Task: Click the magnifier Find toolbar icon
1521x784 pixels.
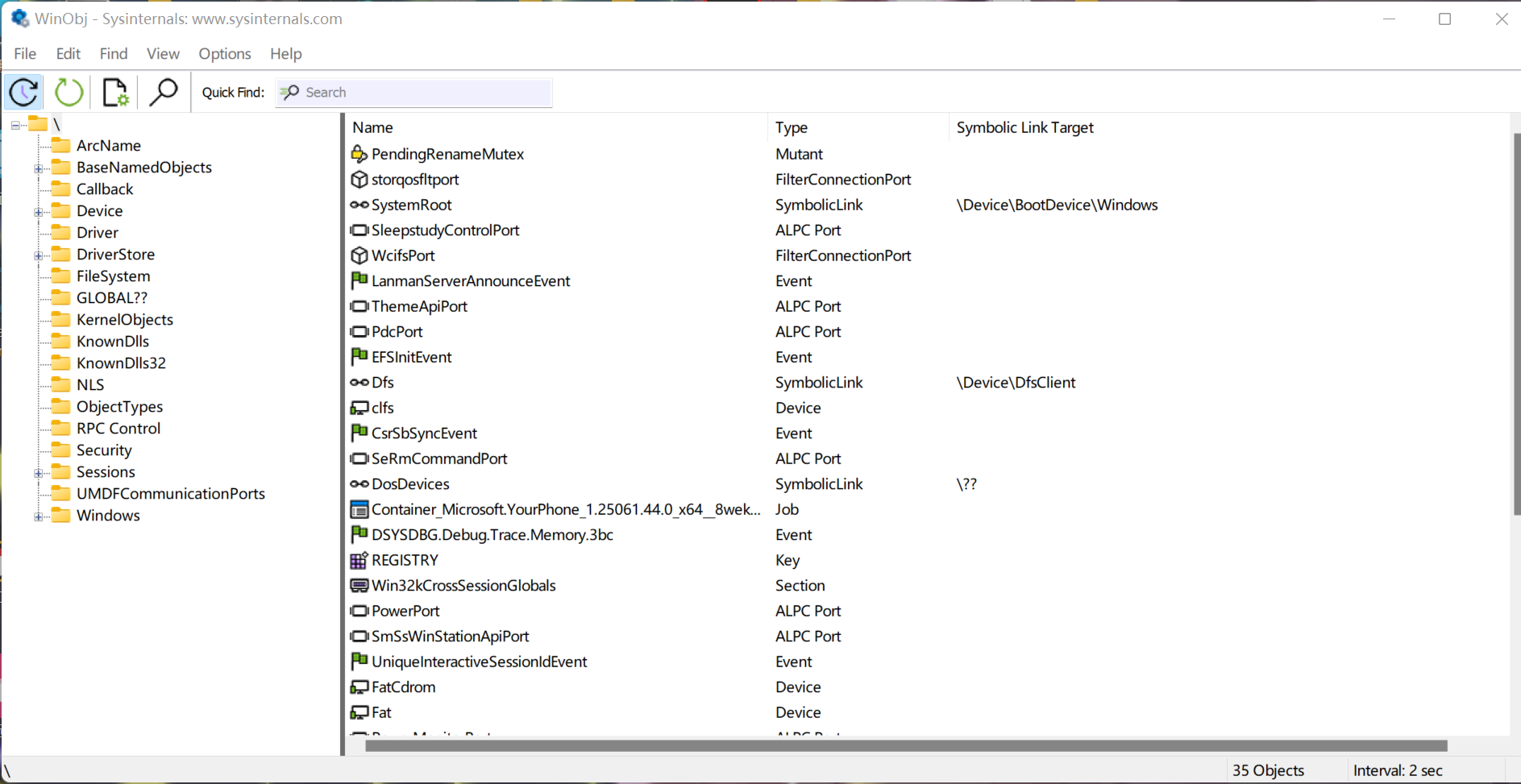Action: point(164,93)
